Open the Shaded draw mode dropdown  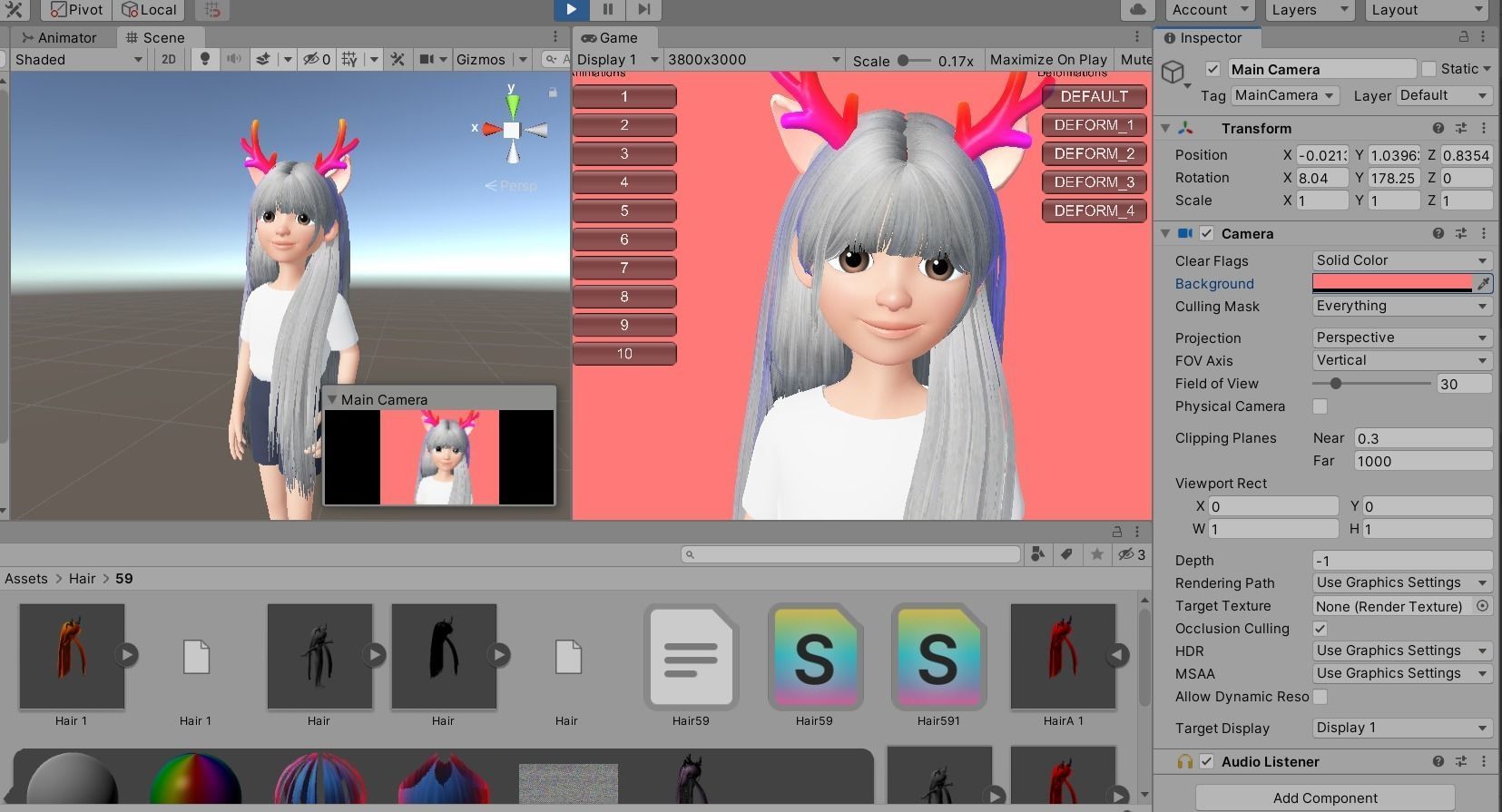78,59
